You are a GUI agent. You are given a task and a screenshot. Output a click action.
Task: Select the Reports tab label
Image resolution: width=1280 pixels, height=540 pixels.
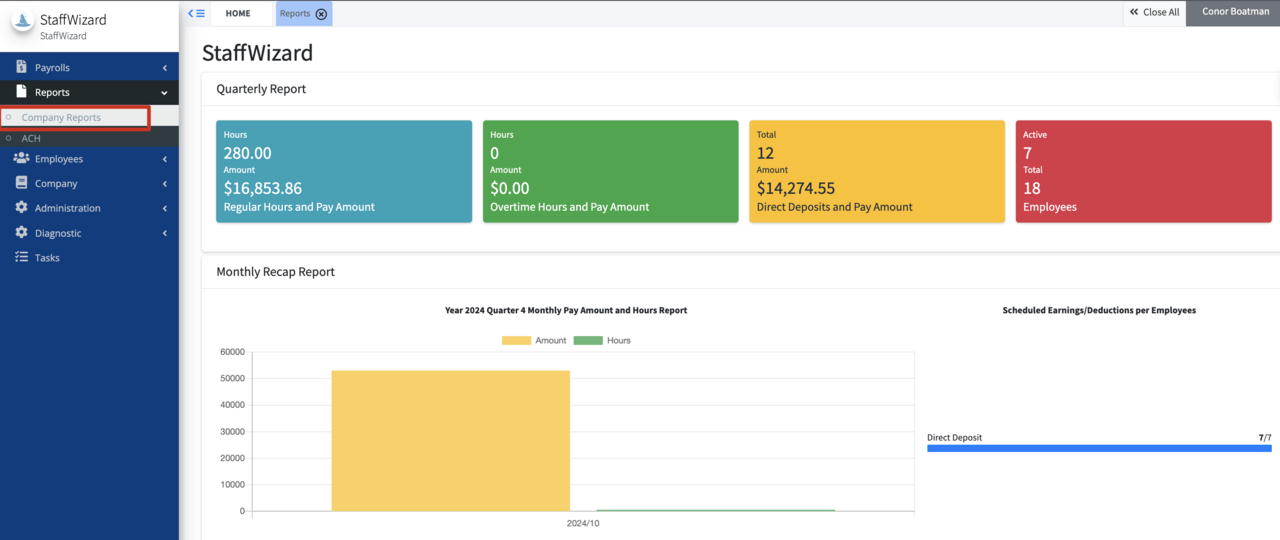pos(295,14)
